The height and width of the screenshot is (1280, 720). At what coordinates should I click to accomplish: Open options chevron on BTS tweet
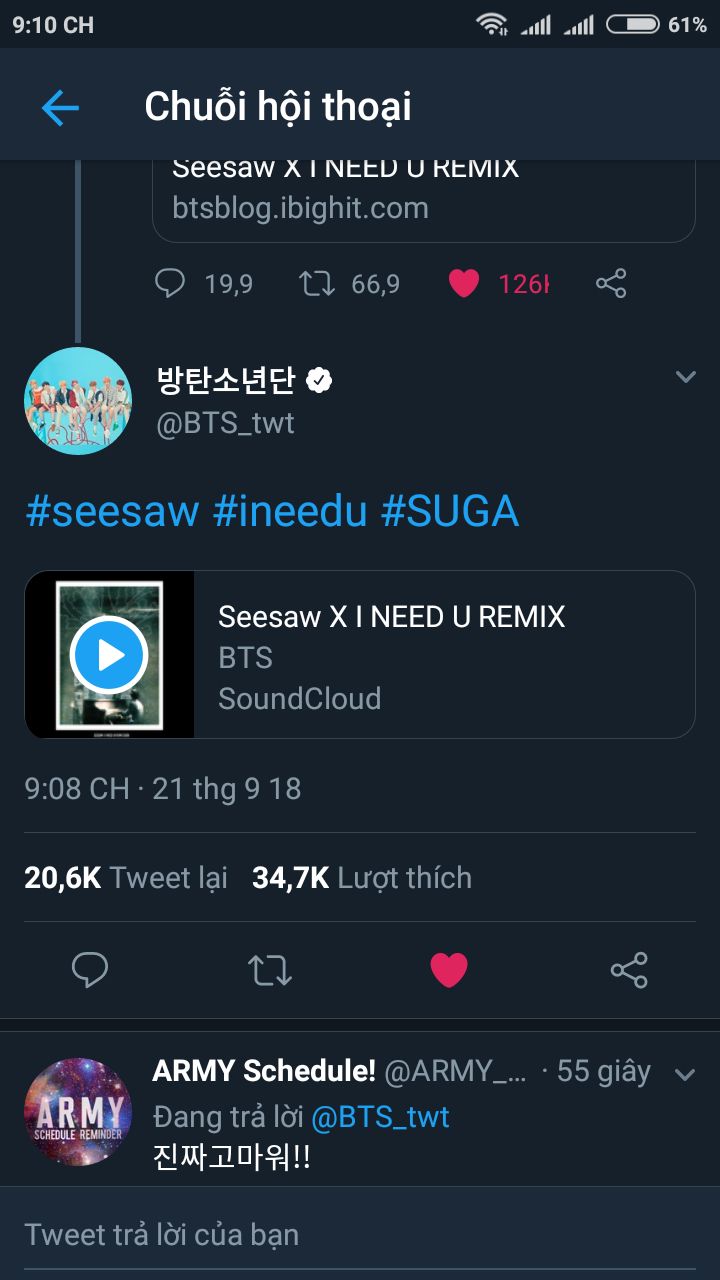pos(685,377)
